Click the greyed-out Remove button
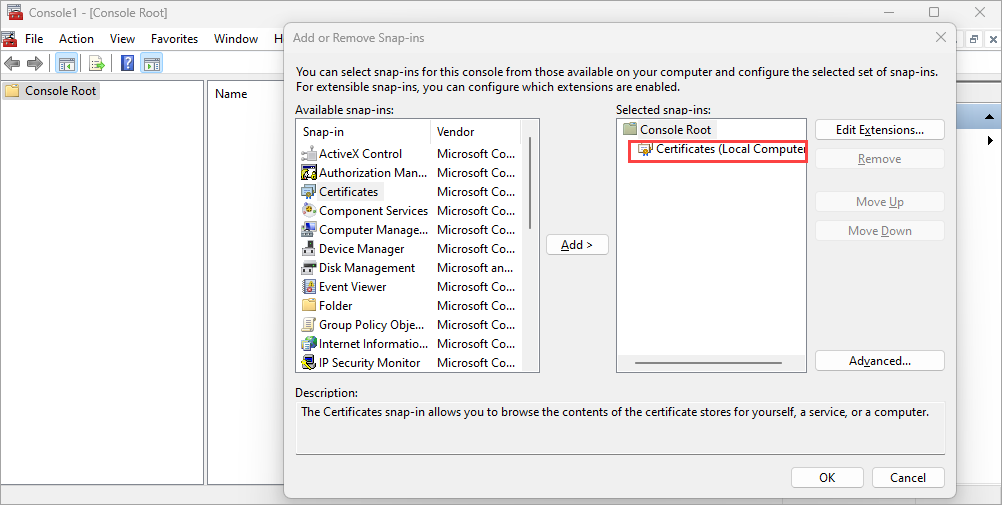The width and height of the screenshot is (1002, 505). (880, 159)
